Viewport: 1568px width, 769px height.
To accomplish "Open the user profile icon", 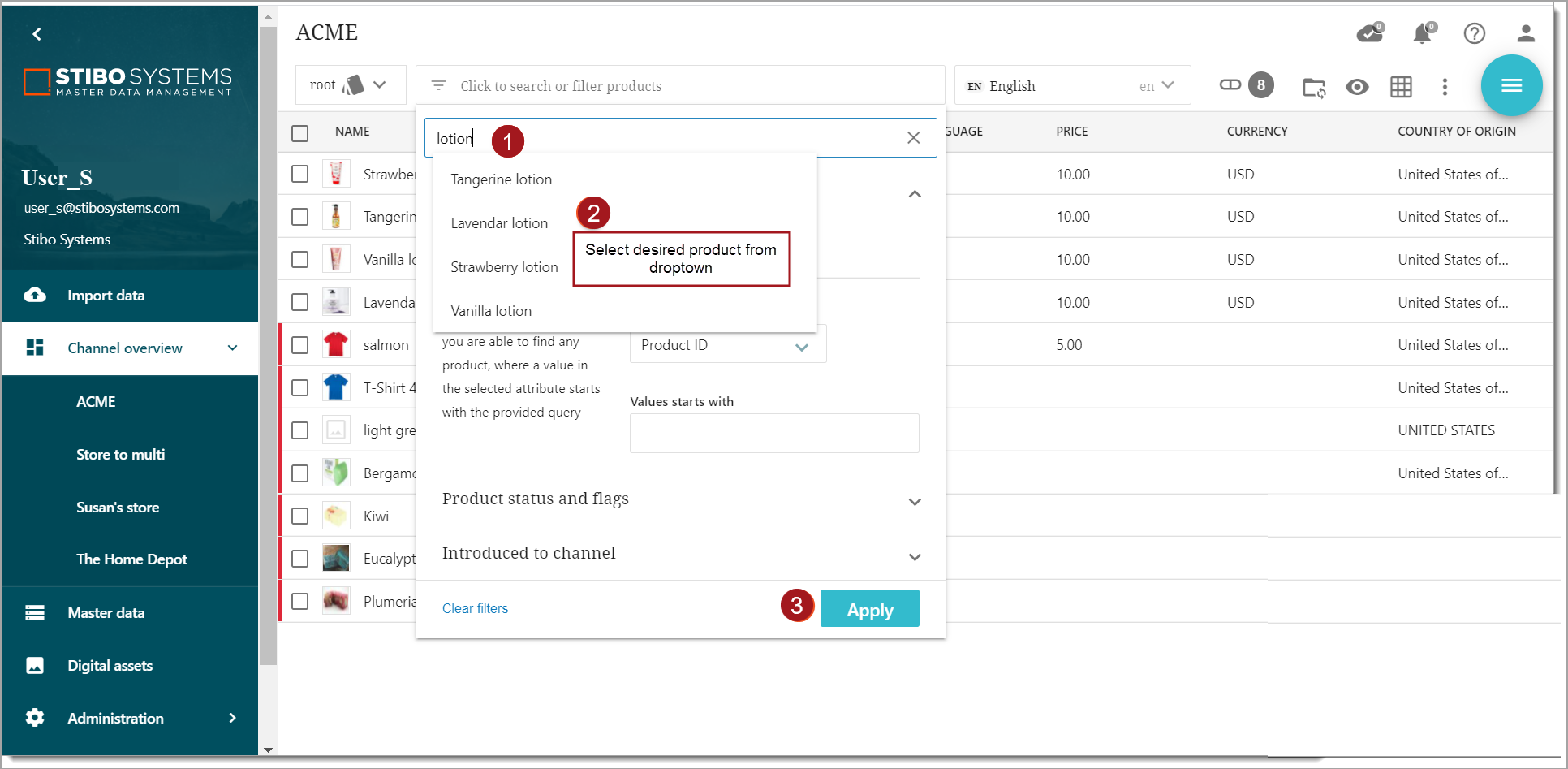I will point(1526,33).
